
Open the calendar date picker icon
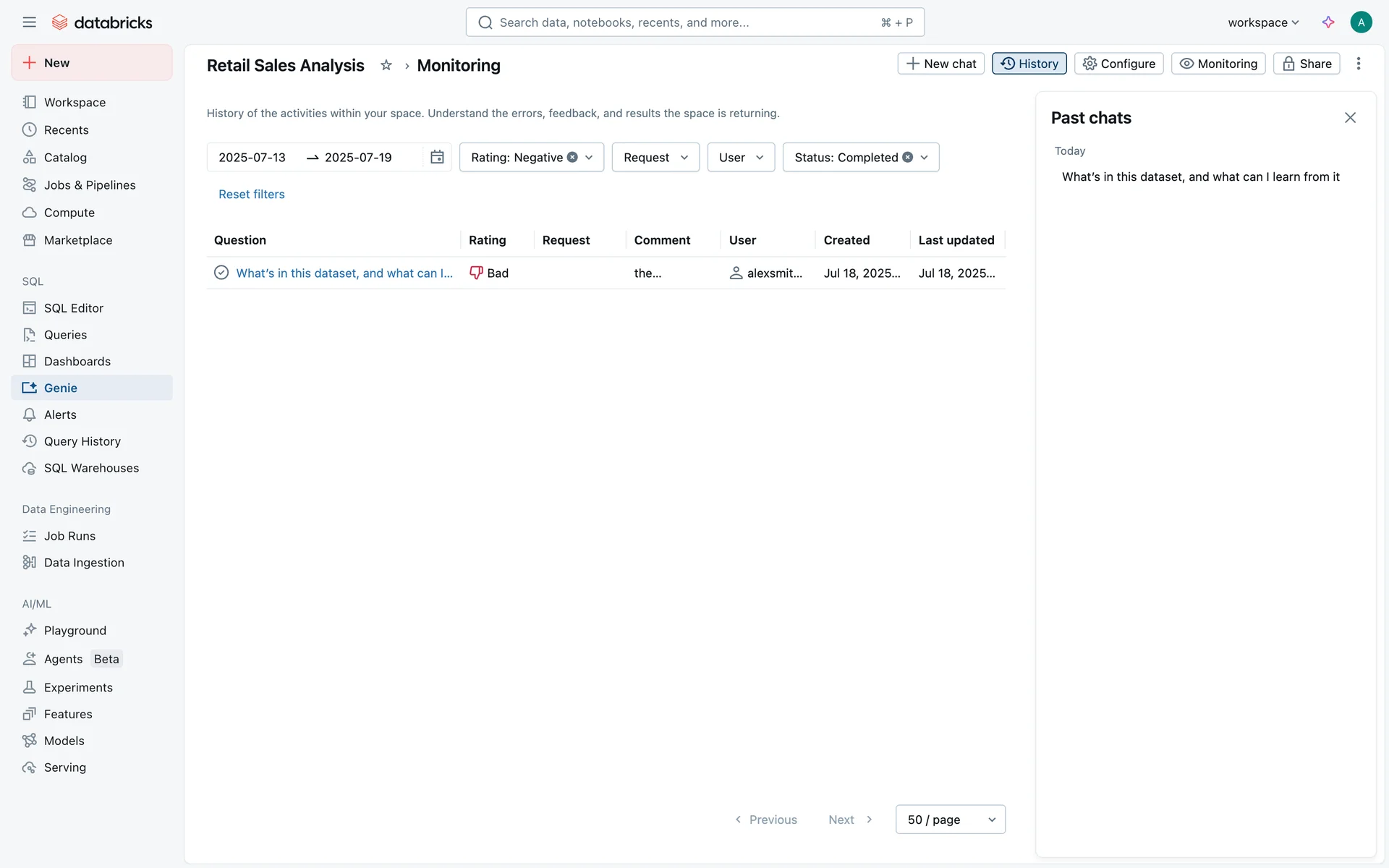[x=437, y=157]
